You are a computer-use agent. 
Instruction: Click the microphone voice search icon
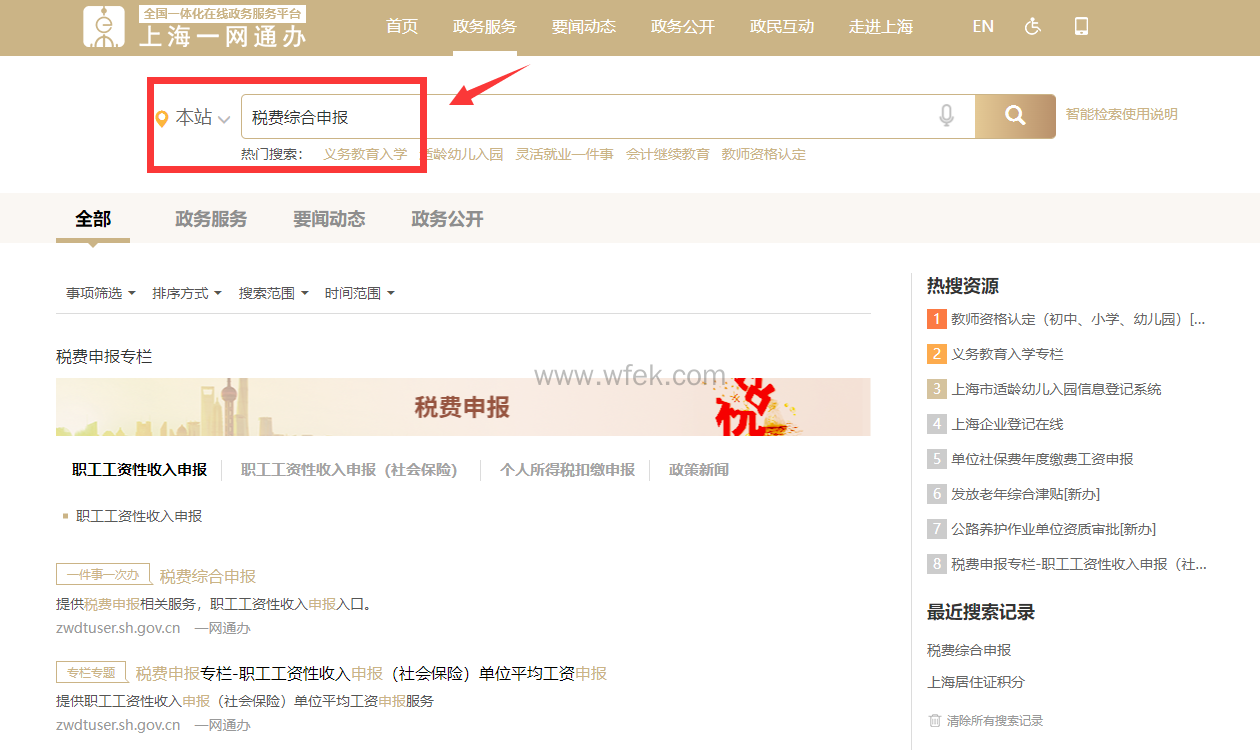(x=946, y=116)
